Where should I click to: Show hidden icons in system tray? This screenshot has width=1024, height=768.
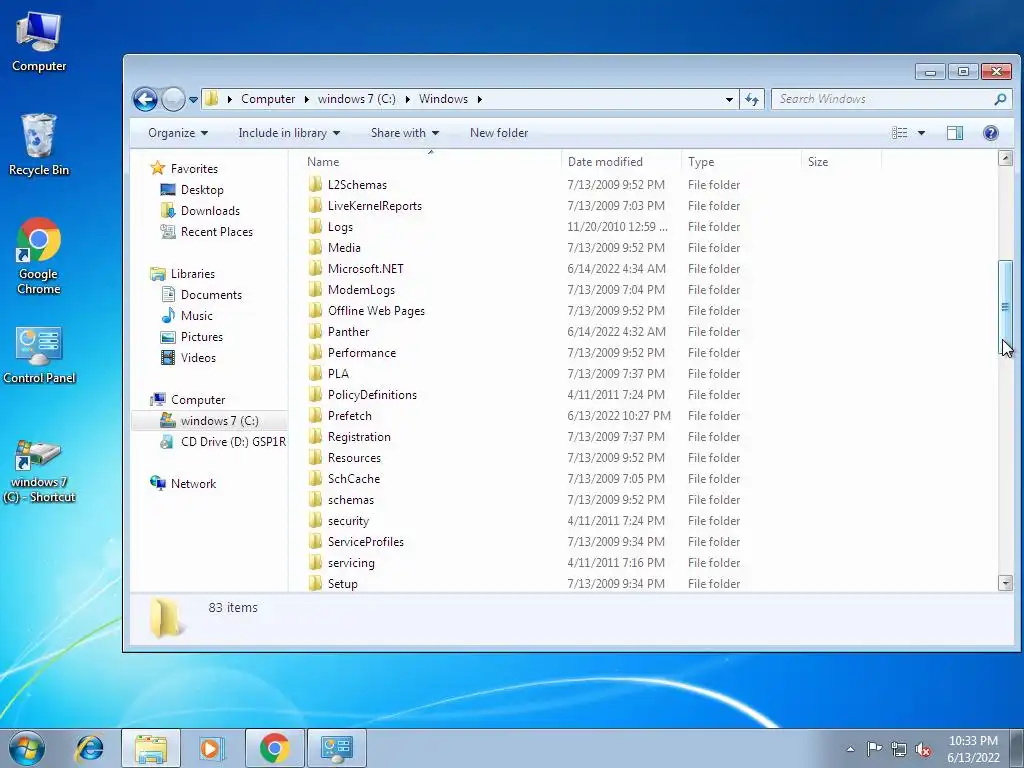[x=850, y=749]
